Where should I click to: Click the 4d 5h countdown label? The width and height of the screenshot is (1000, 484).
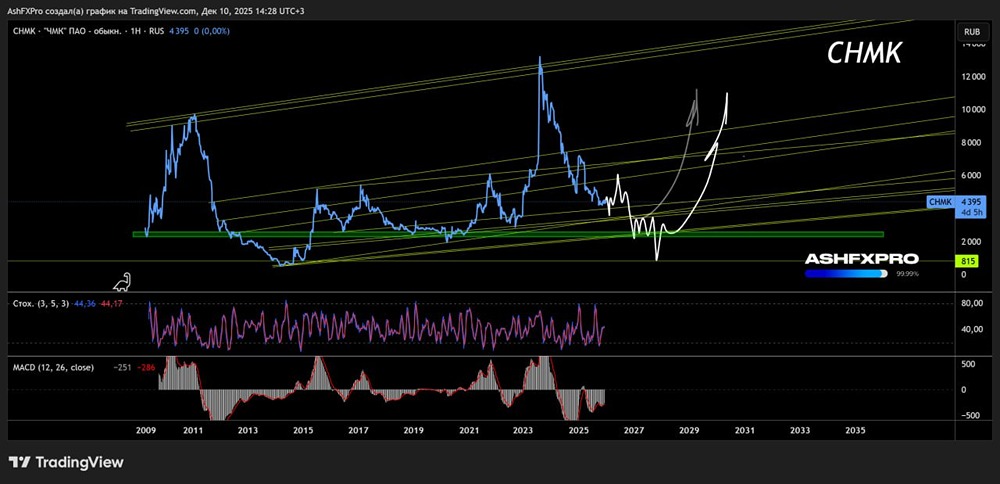[x=974, y=212]
